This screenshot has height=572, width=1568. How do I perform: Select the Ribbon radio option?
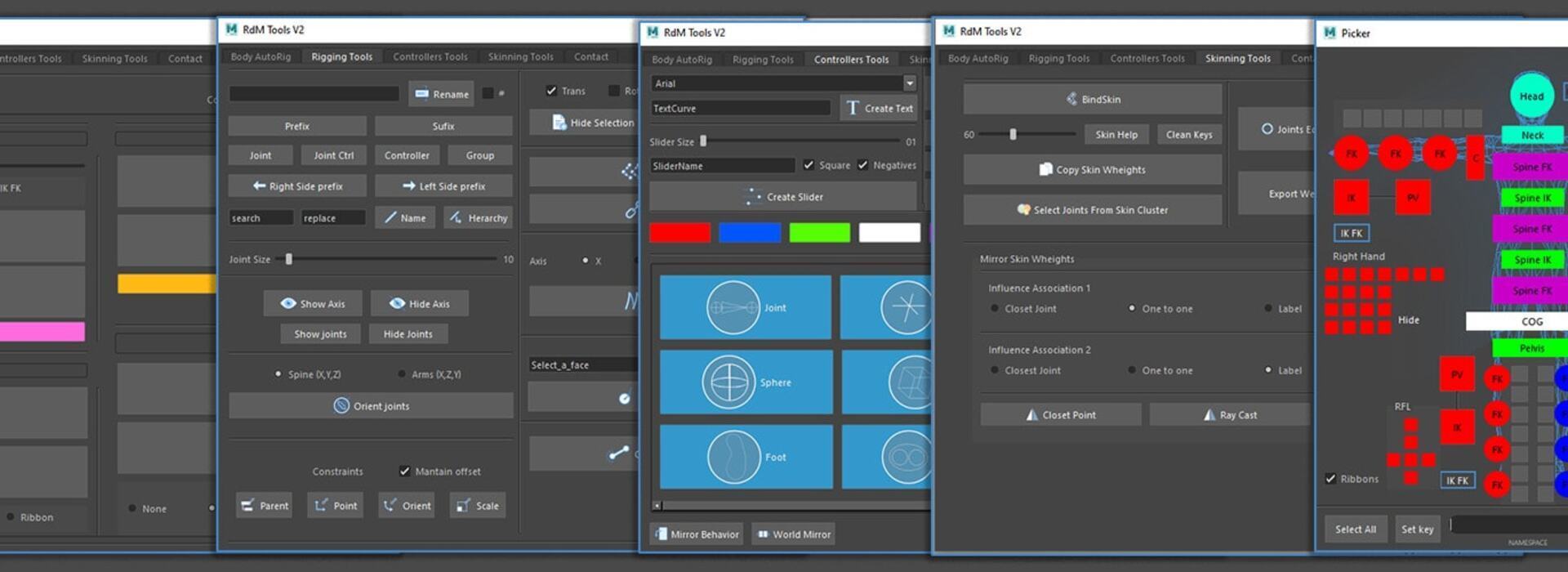click(x=11, y=517)
